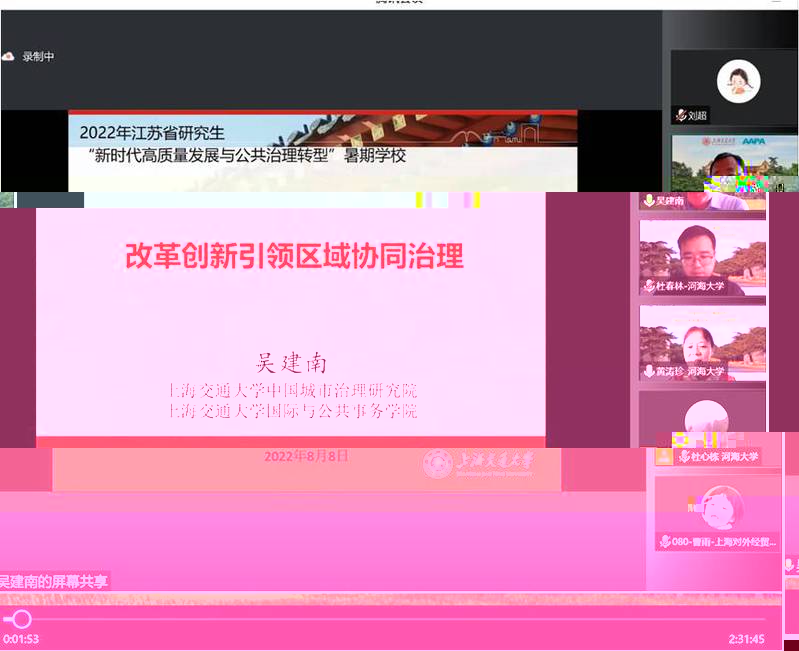Screen dimensions: 799x651
Task: Select 黄洁珍 河海大学 video thumbnail
Action: point(702,338)
